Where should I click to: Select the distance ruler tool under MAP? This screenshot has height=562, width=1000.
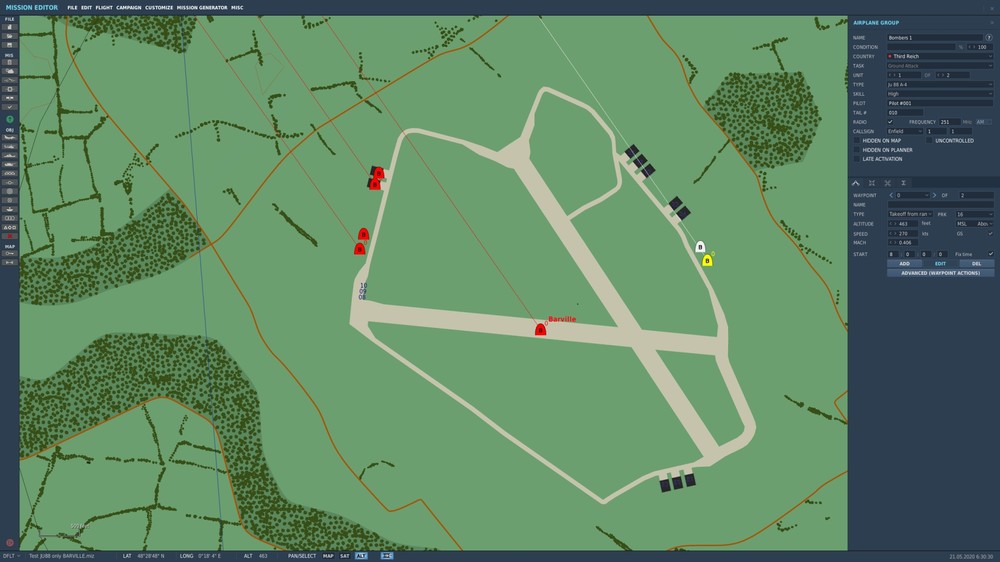(x=10, y=262)
